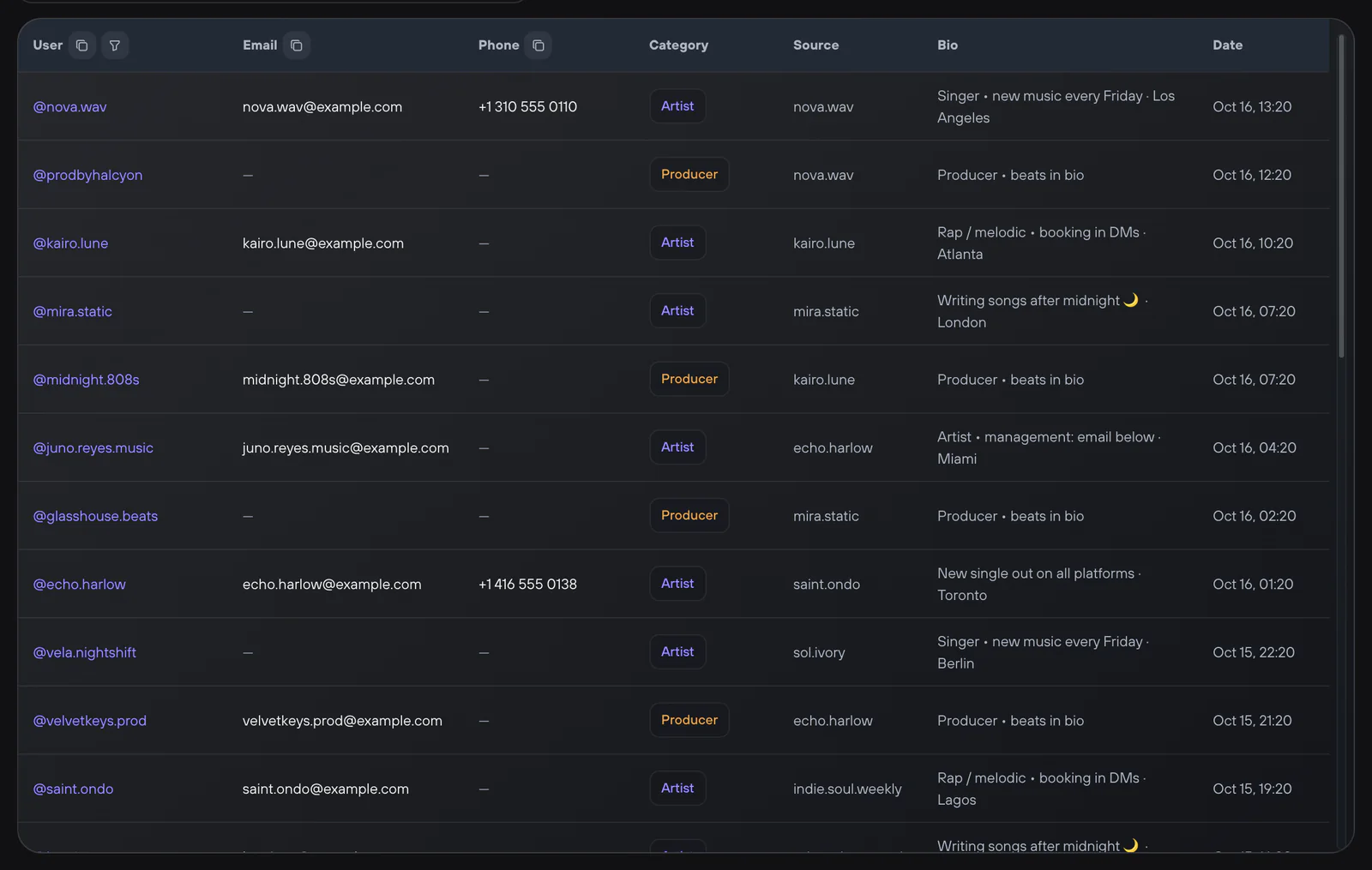The width and height of the screenshot is (1372, 870).
Task: Copy all usernames via User column icon
Action: pos(81,45)
